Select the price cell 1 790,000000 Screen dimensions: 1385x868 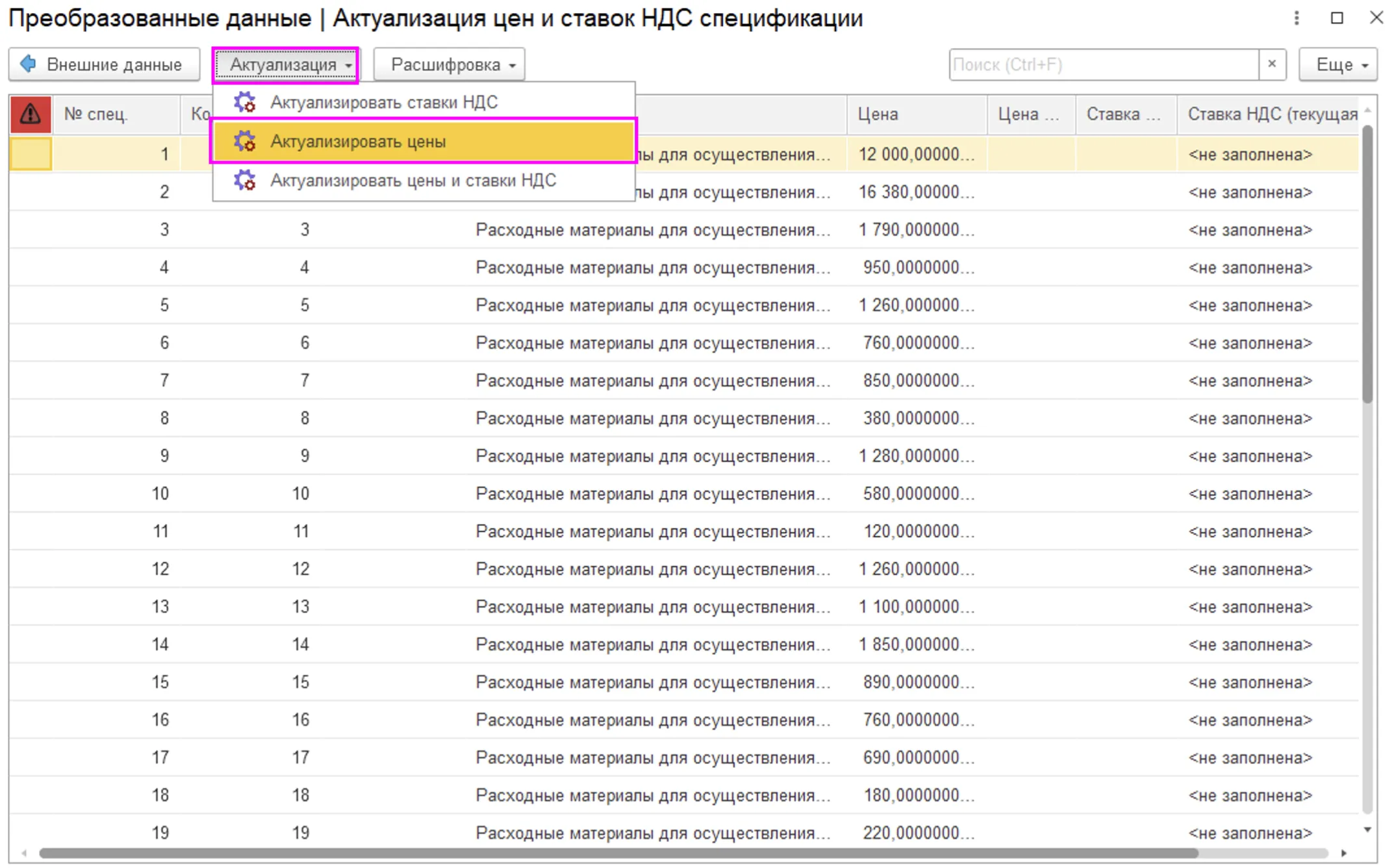pos(917,230)
